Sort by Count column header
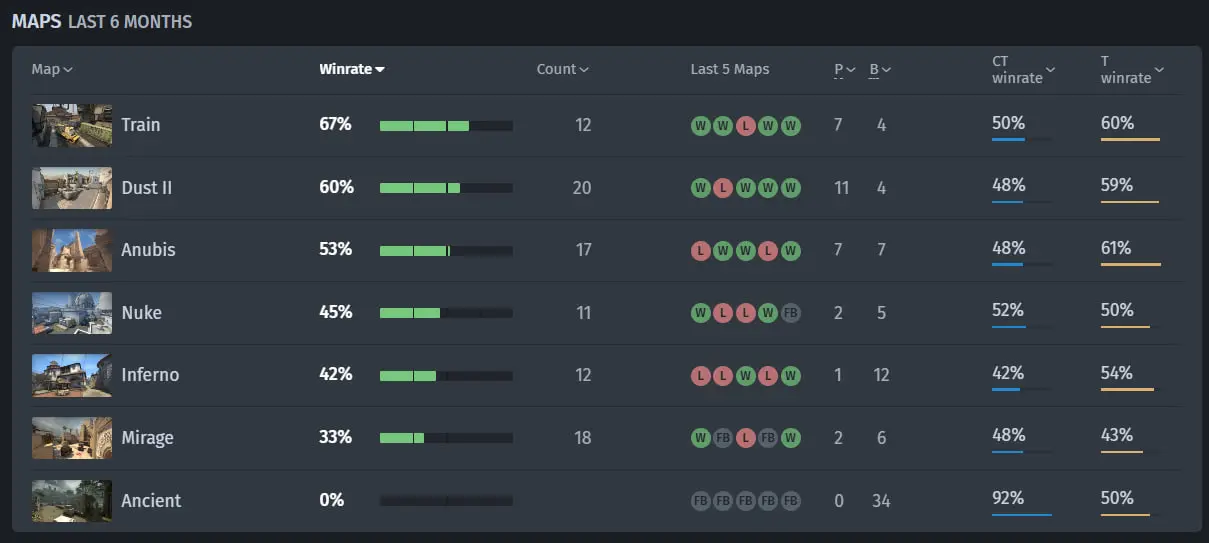This screenshot has width=1209, height=543. click(x=563, y=69)
